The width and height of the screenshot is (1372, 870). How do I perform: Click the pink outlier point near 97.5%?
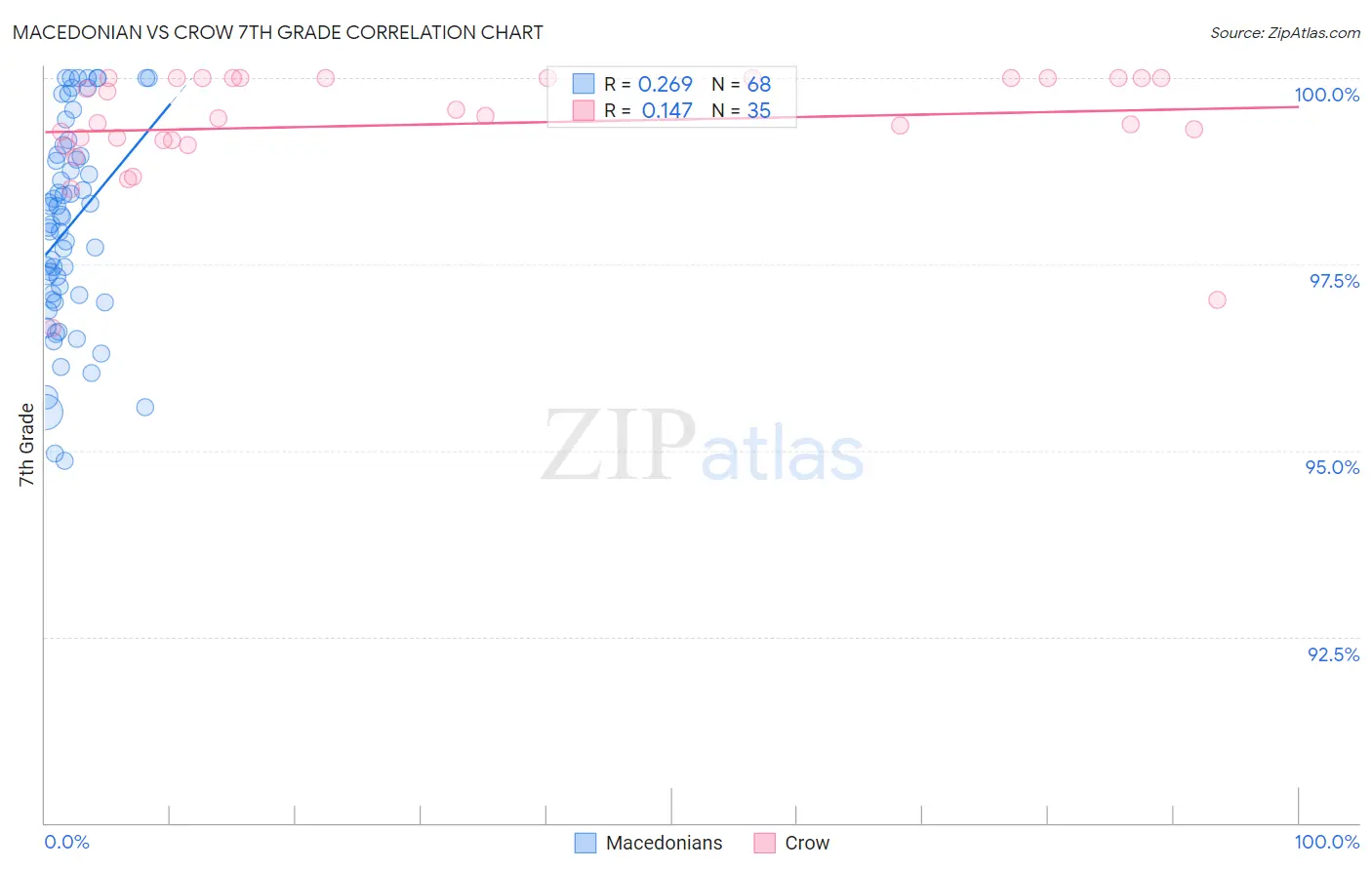pos(1217,299)
